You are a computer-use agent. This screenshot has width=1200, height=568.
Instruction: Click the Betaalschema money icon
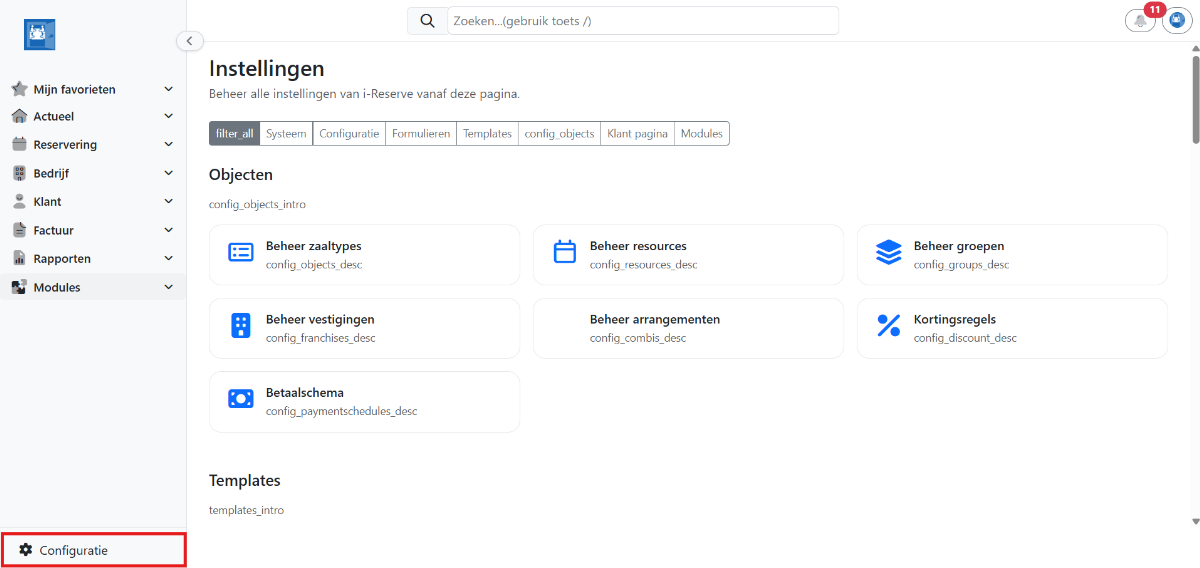241,399
